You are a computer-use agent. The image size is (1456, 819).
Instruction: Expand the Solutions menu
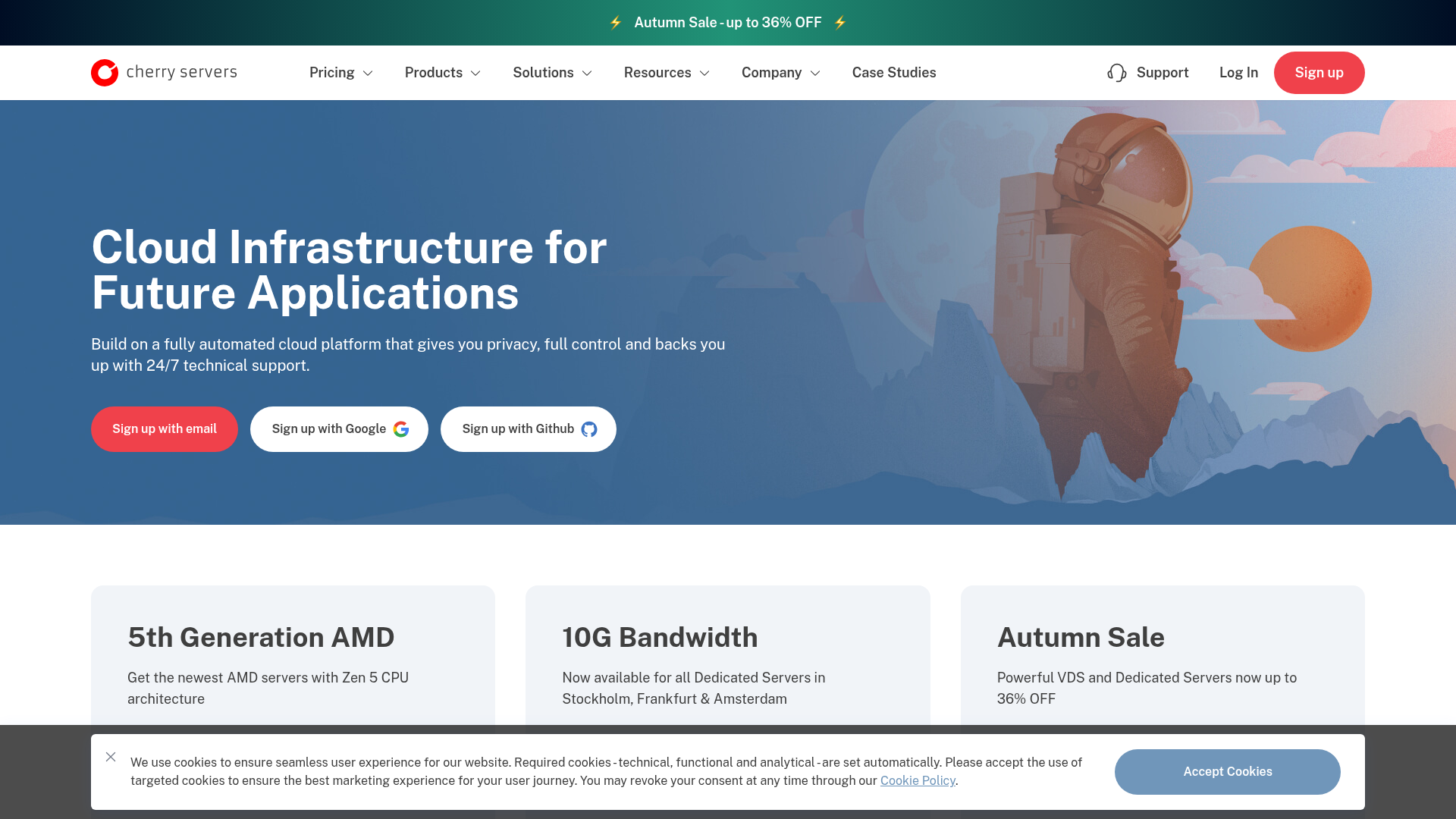(x=552, y=73)
